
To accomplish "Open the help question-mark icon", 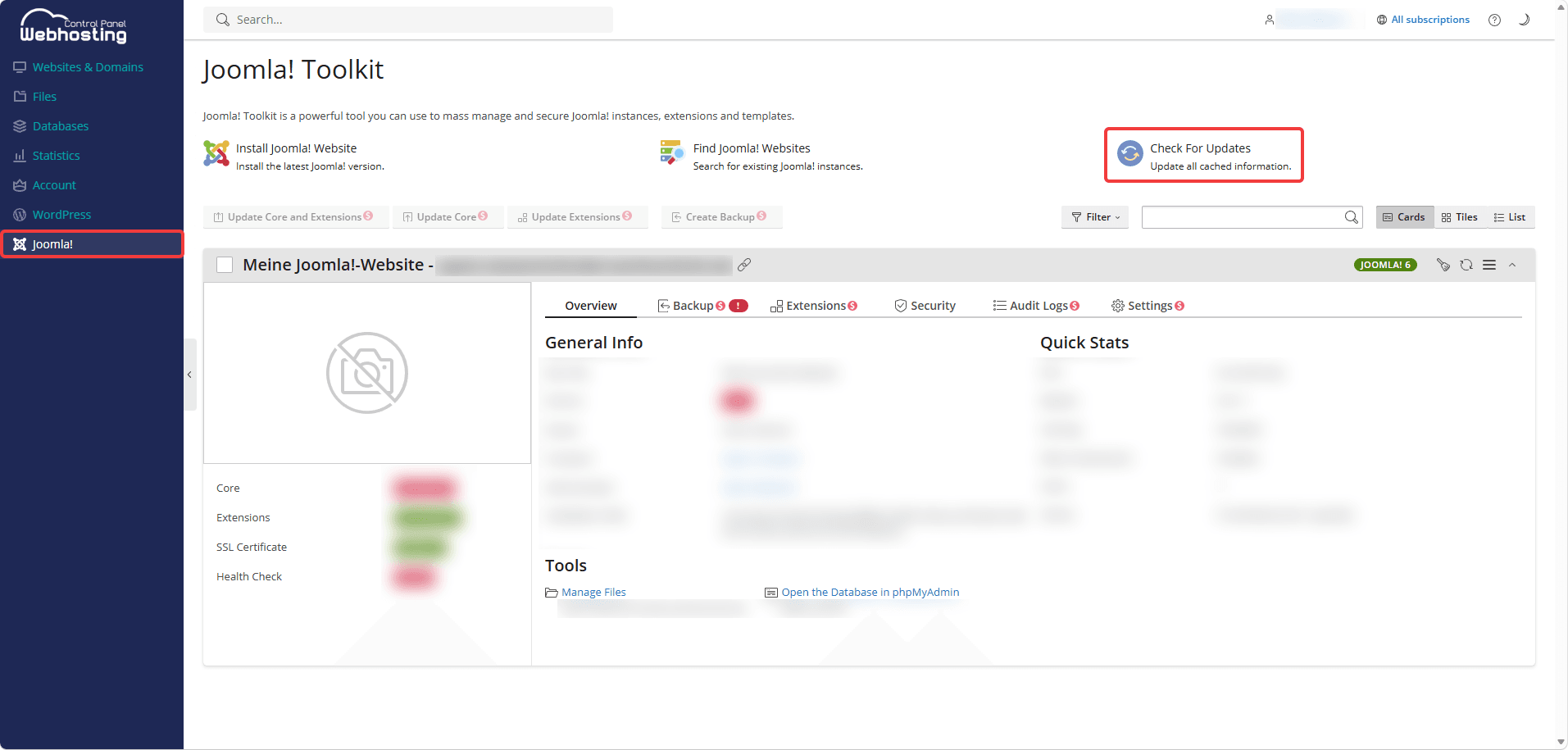I will 1494,20.
